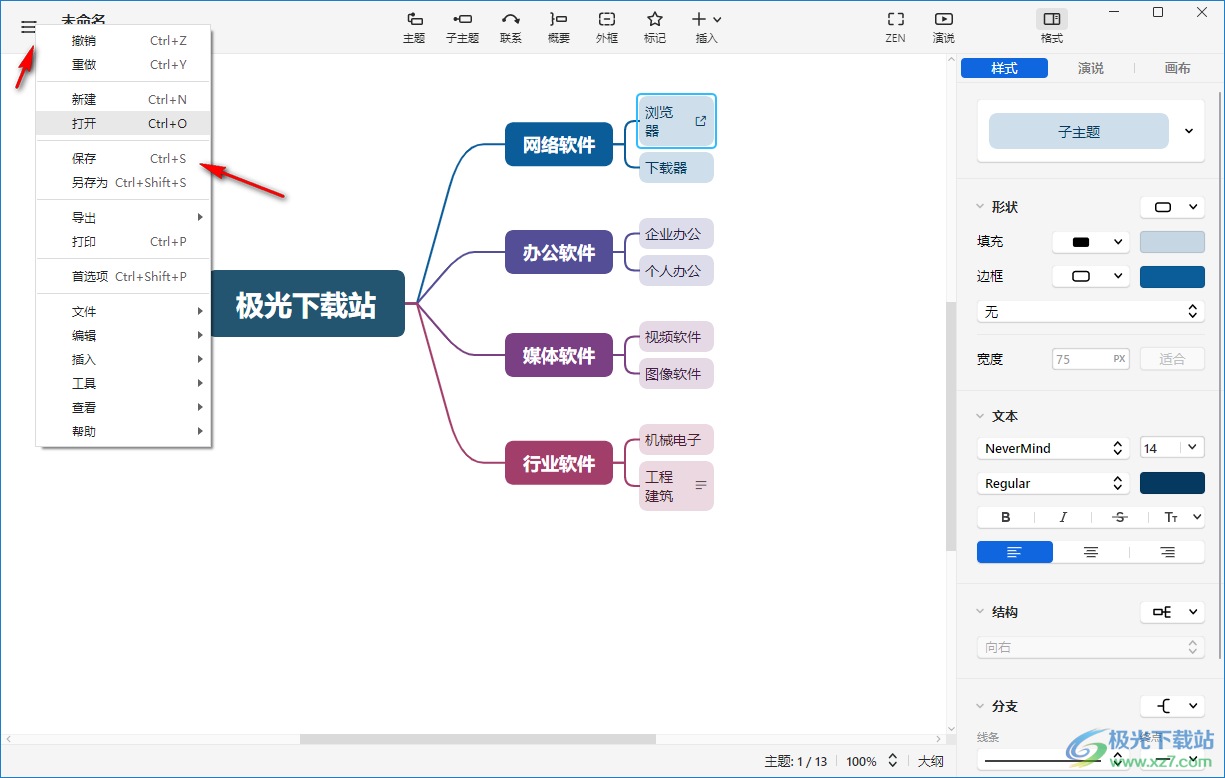
Task: Open the font size 14 dropdown
Action: (1172, 448)
